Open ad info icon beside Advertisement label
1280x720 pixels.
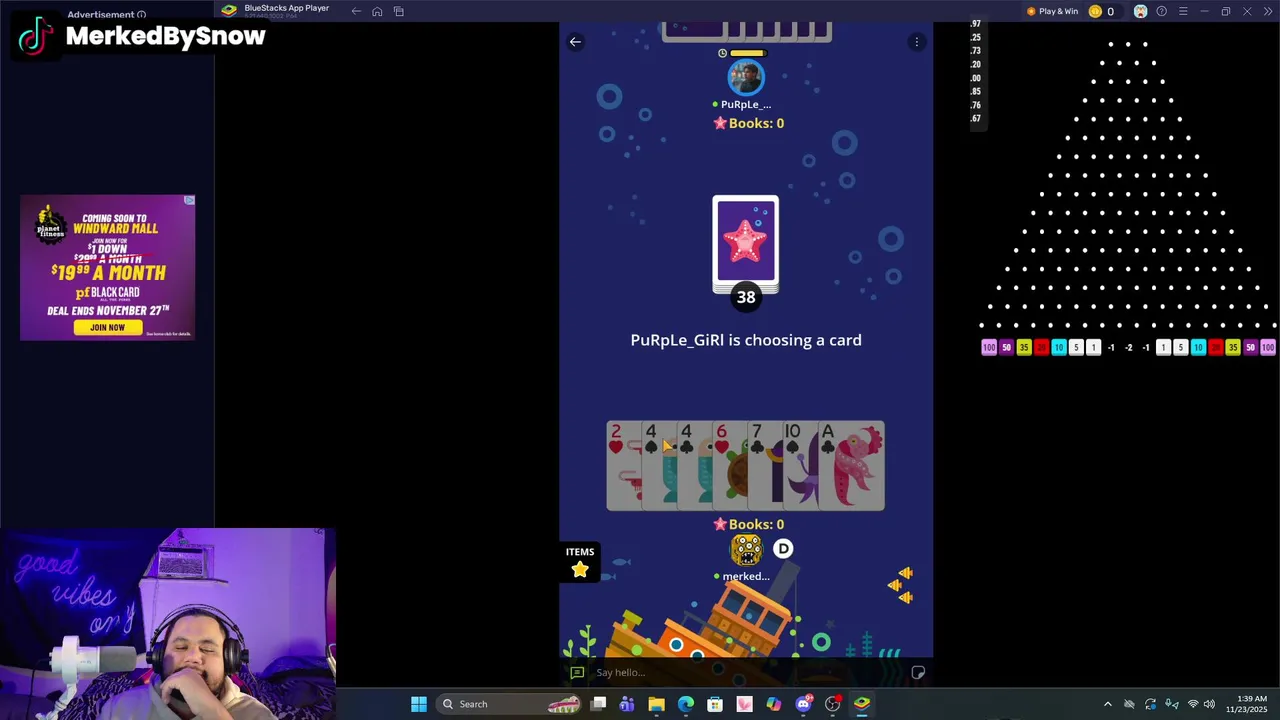141,14
